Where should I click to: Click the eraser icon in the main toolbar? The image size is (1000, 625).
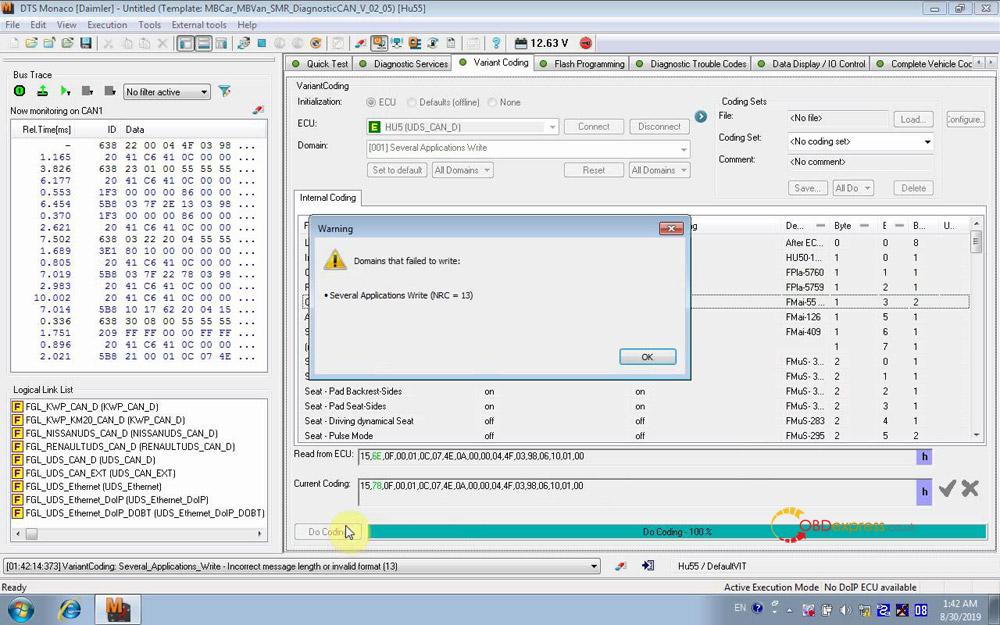point(361,43)
